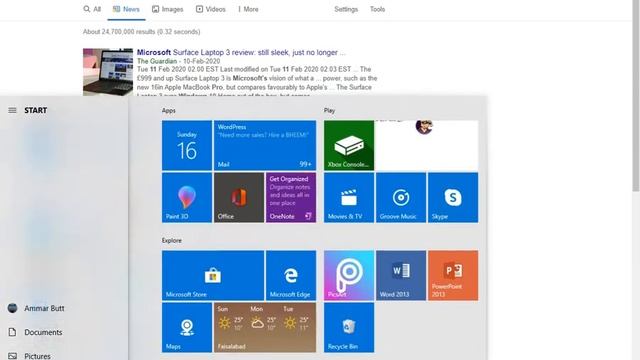Click the Play group header
The width and height of the screenshot is (640, 360).
coord(329,110)
